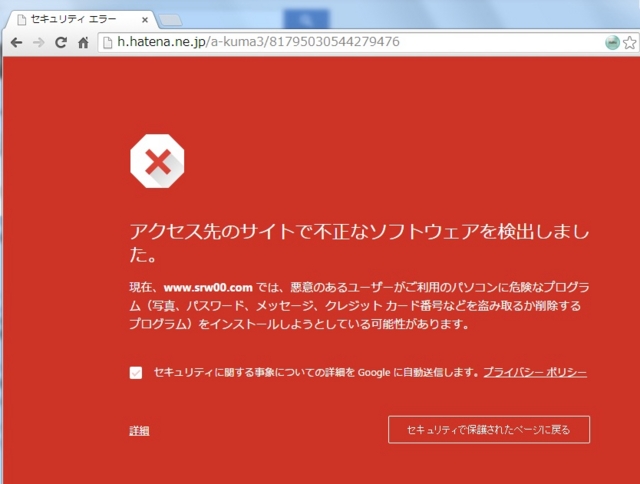The image size is (640, 484).
Task: Click the address bar showing h.hatena.ne.jp URL
Action: click(351, 42)
